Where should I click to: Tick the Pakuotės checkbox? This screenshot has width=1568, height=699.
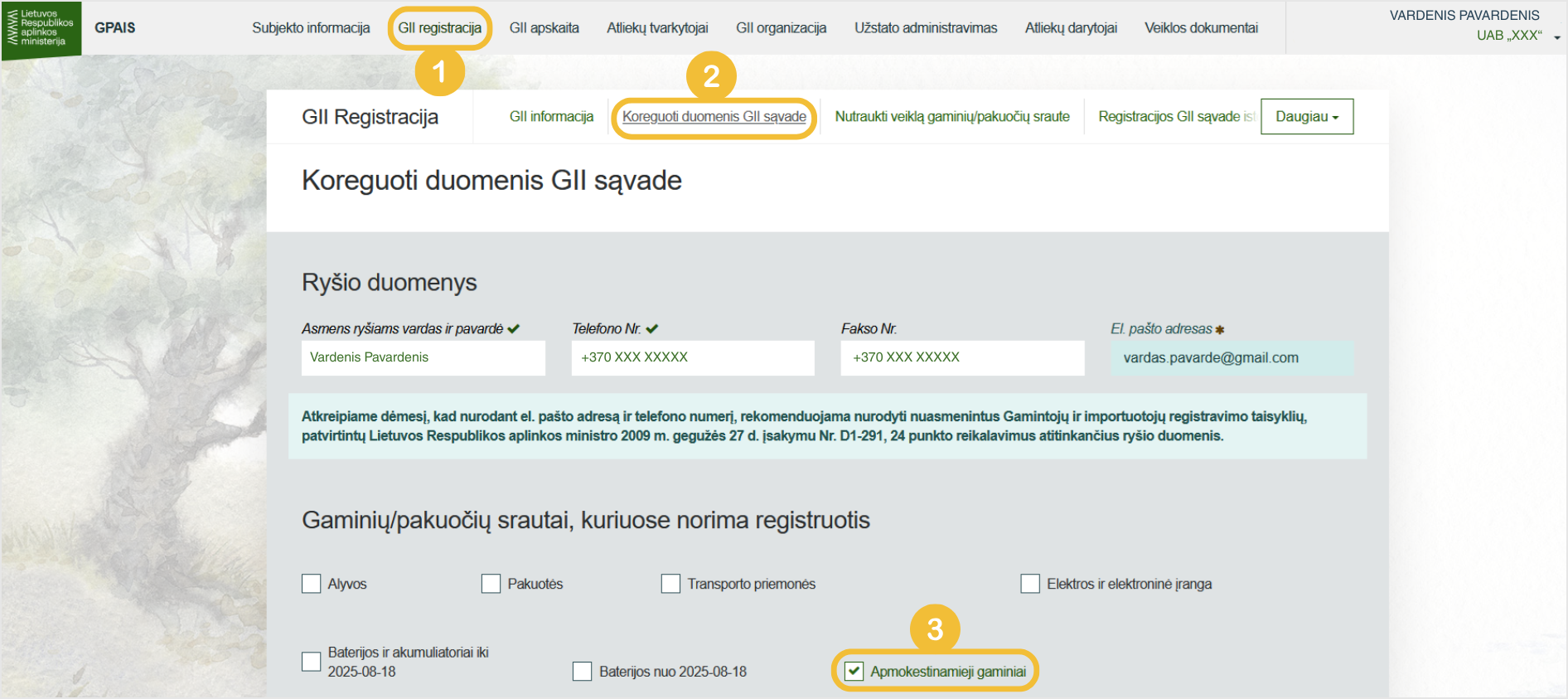coord(491,584)
